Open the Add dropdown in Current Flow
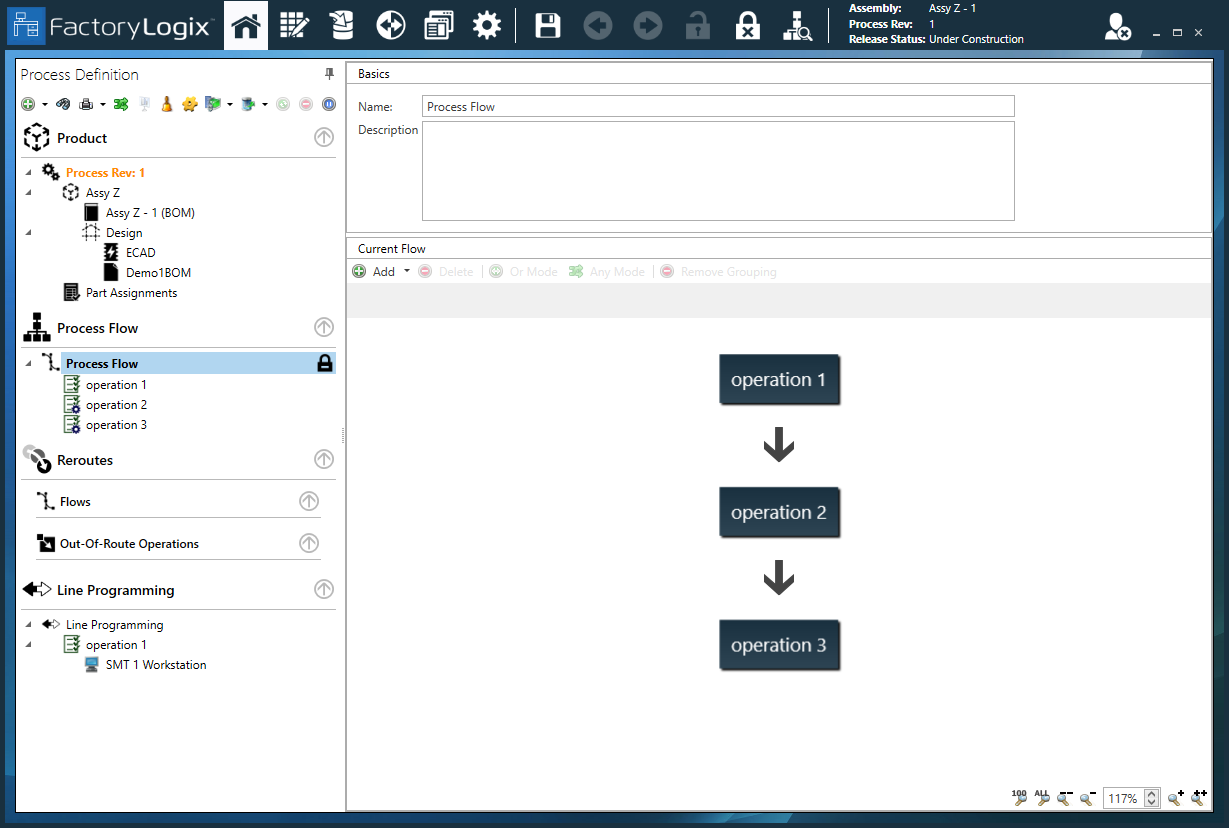 click(408, 271)
